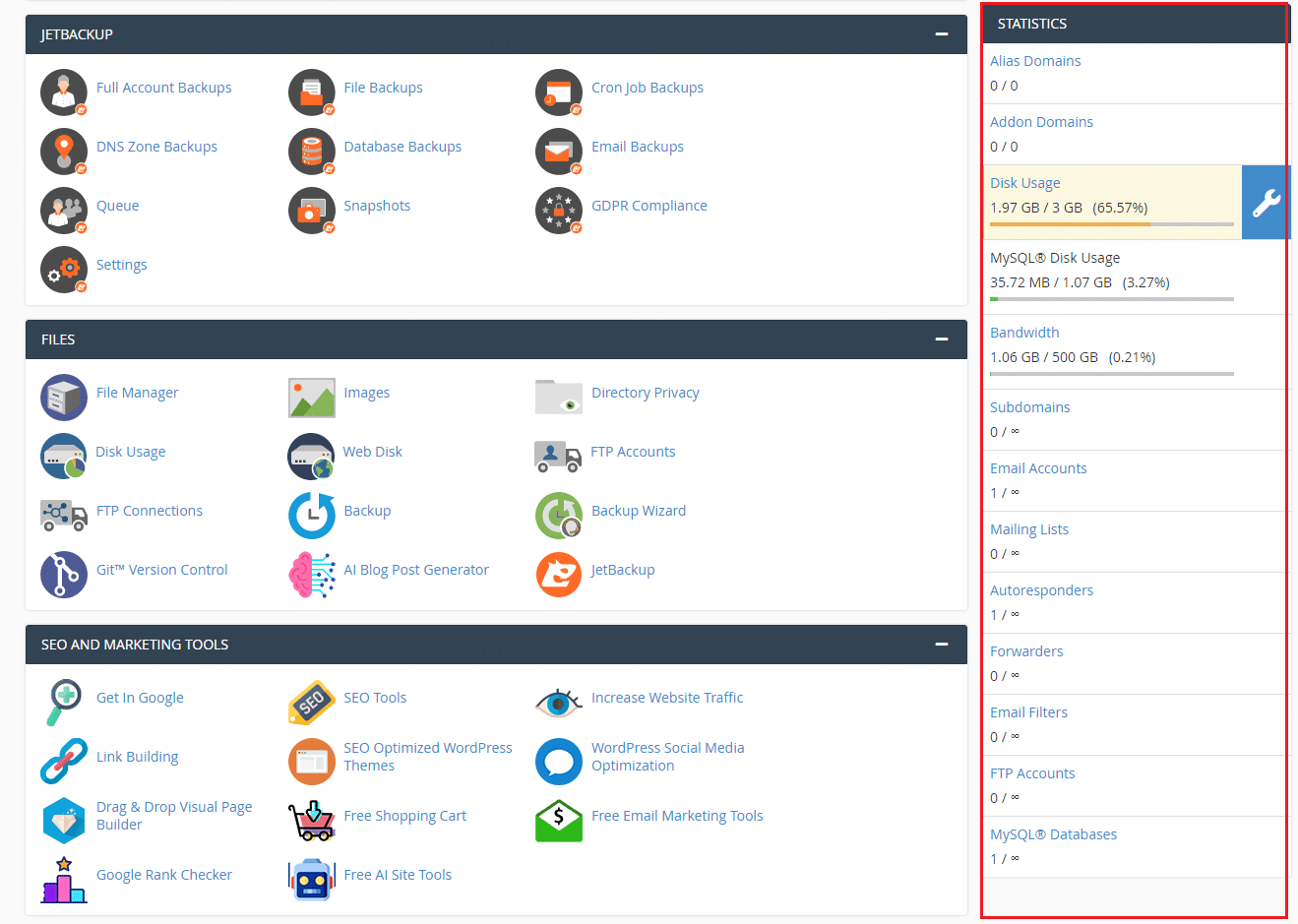Click the AI Blog Post Generator brain icon
The width and height of the screenshot is (1298, 924).
tap(311, 575)
